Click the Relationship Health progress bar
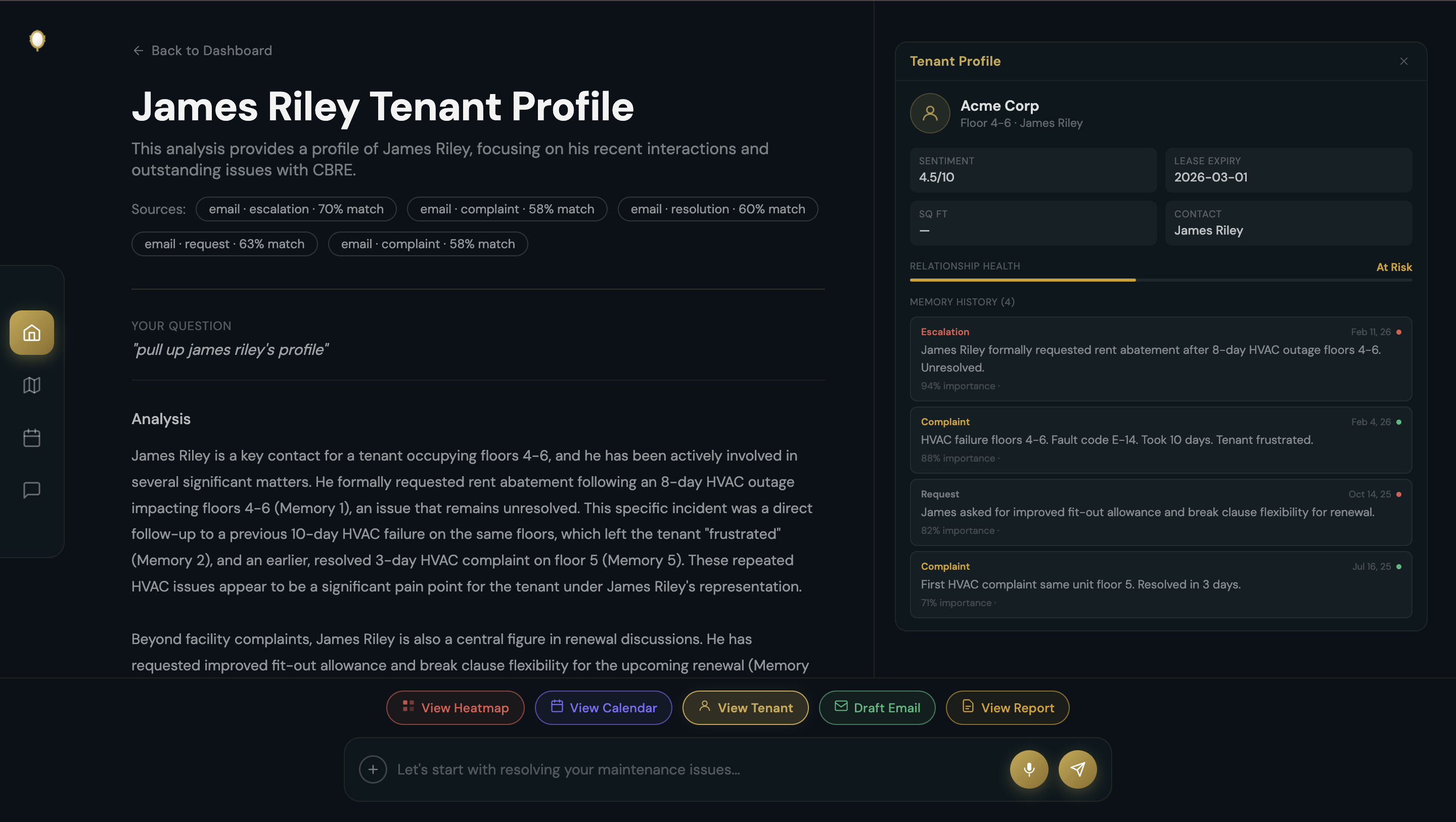The image size is (1456, 822). tap(1160, 280)
